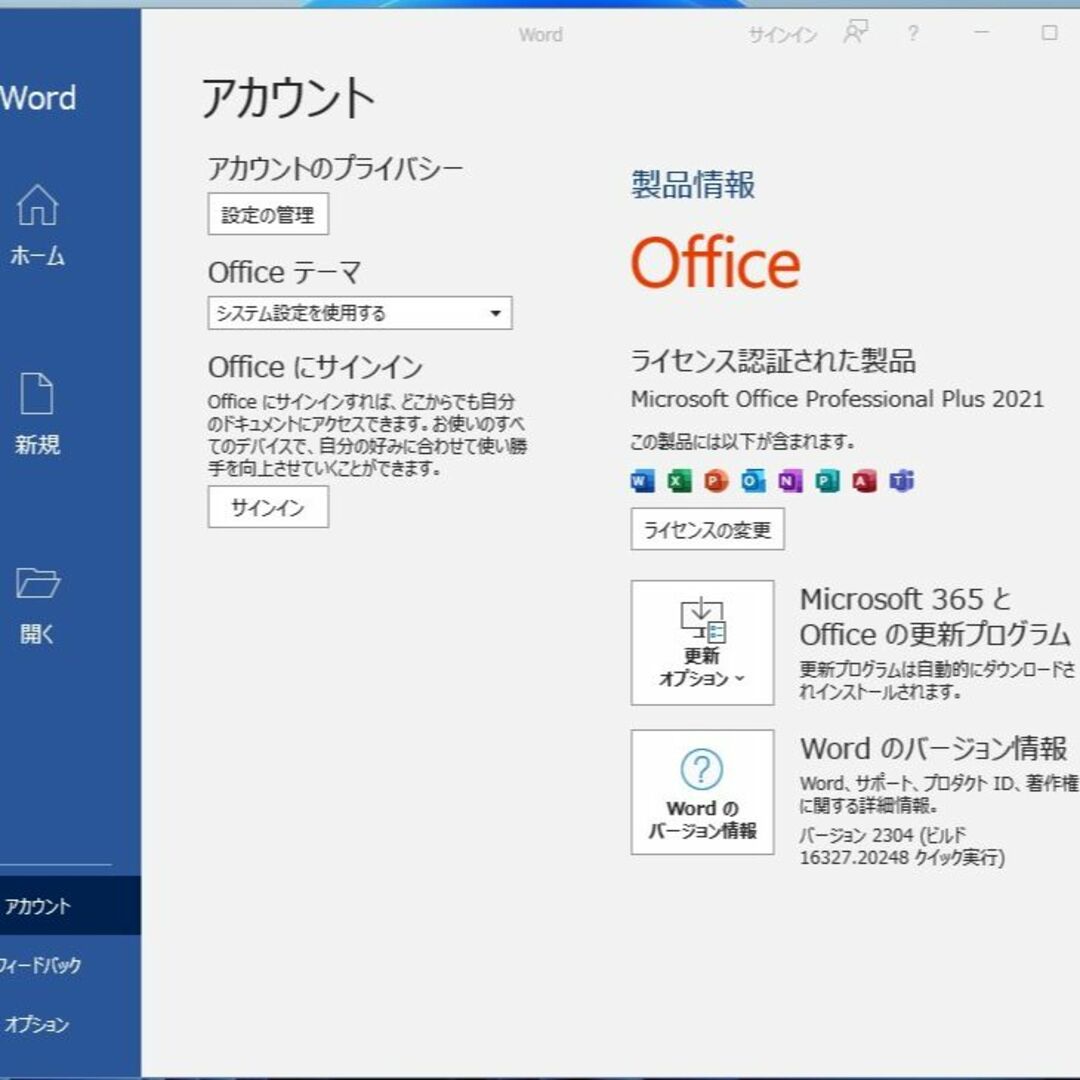Maximize the Word window
Viewport: 1080px width, 1080px height.
click(x=1049, y=32)
